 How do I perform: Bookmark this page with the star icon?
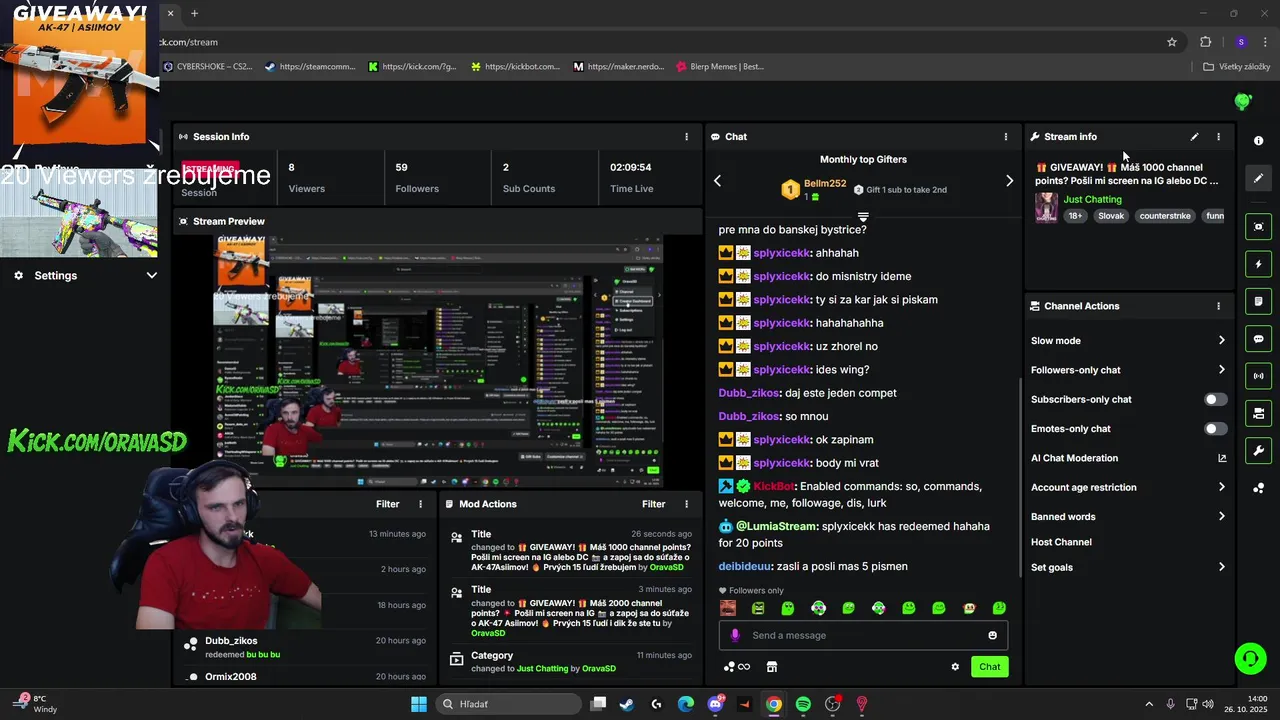click(x=1172, y=42)
